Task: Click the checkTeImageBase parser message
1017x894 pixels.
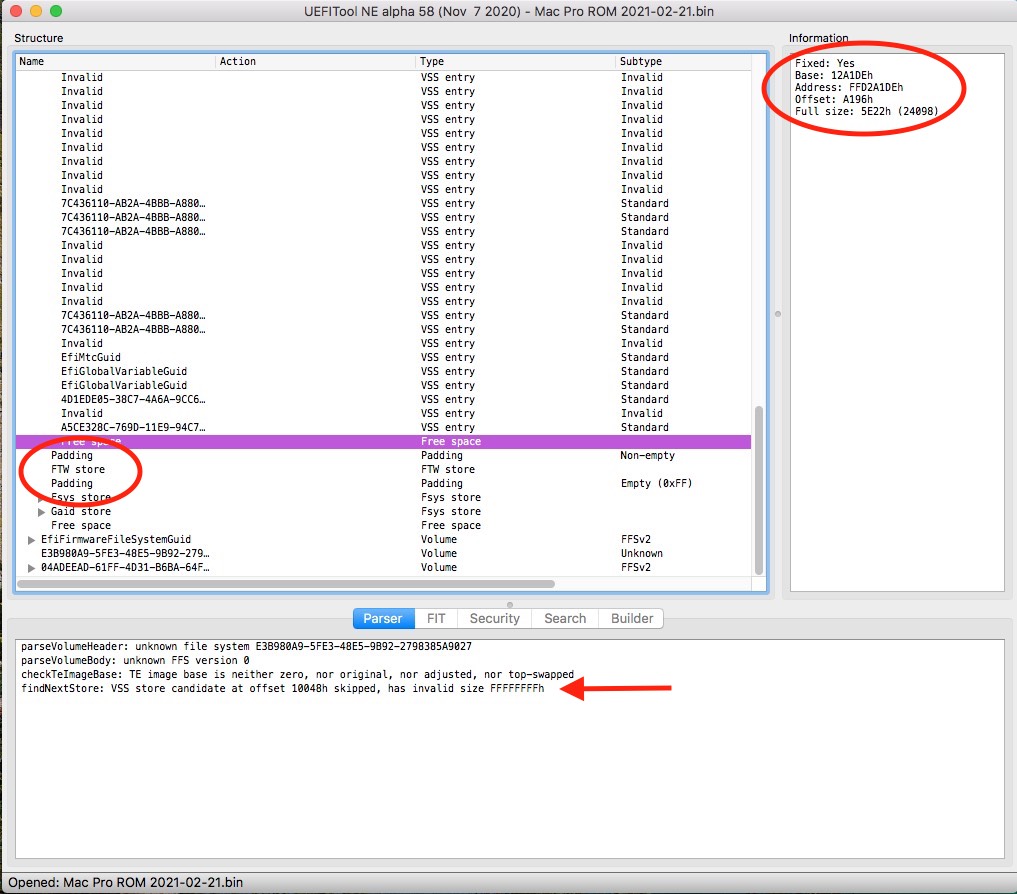Action: [298, 675]
